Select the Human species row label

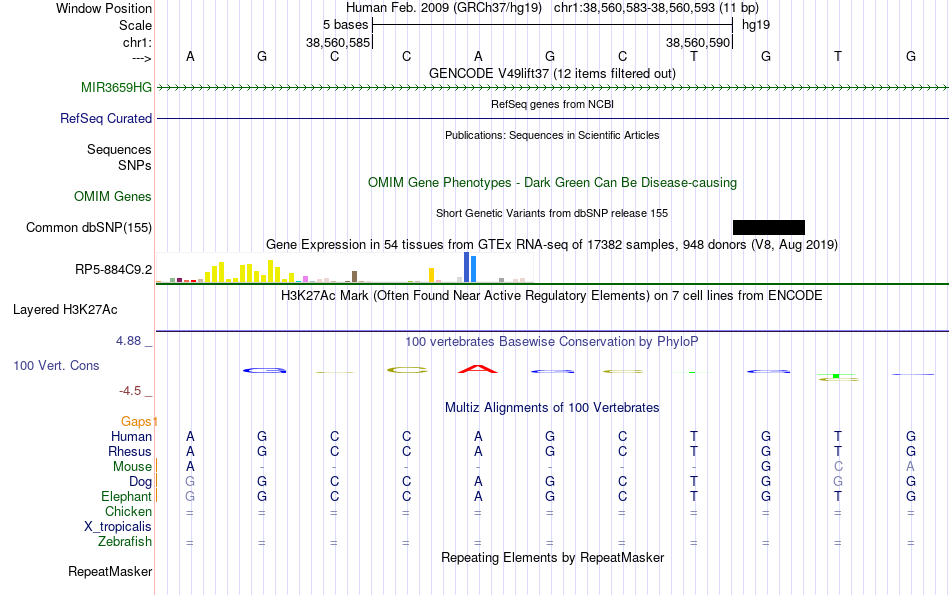[x=131, y=437]
